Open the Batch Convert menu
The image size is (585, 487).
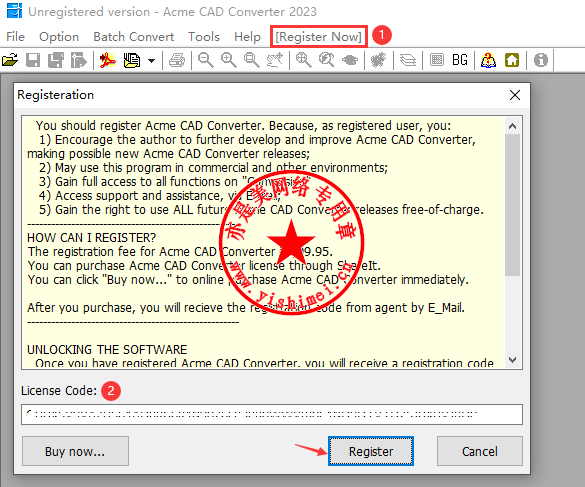click(134, 37)
